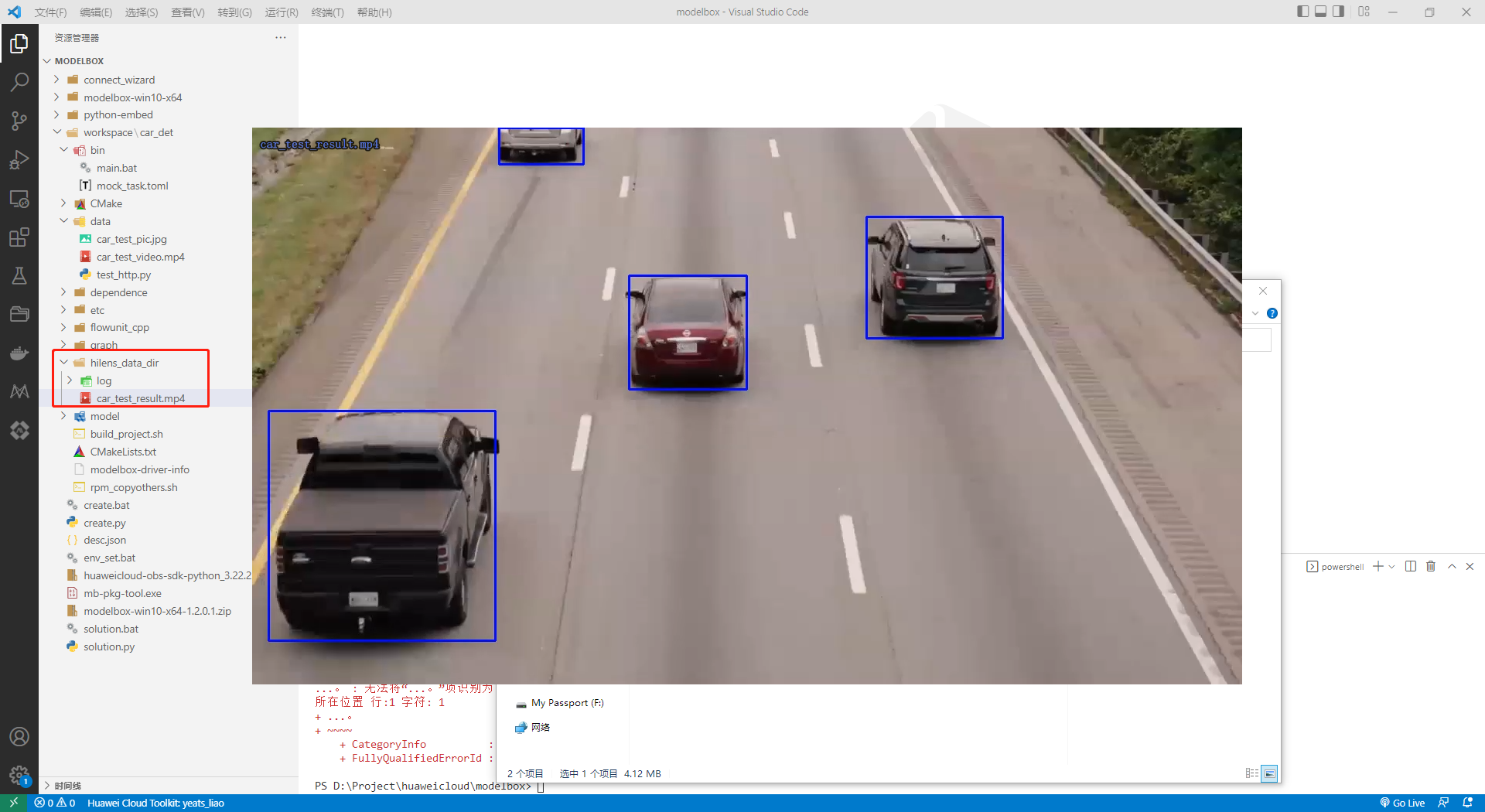Screen dimensions: 1485x812
Task: Open the terminal launch profile dropdown arrow
Action: pyautogui.click(x=1391, y=567)
